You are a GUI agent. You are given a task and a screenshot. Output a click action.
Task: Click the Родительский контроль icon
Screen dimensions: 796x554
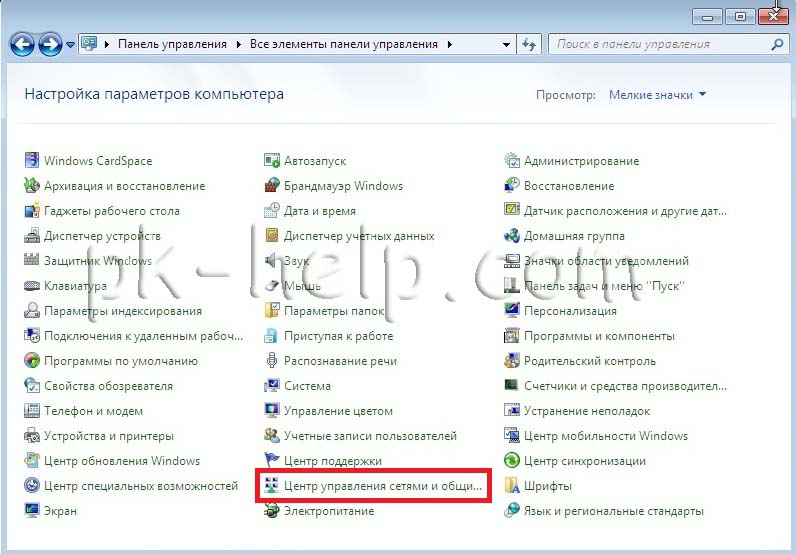[x=512, y=361]
